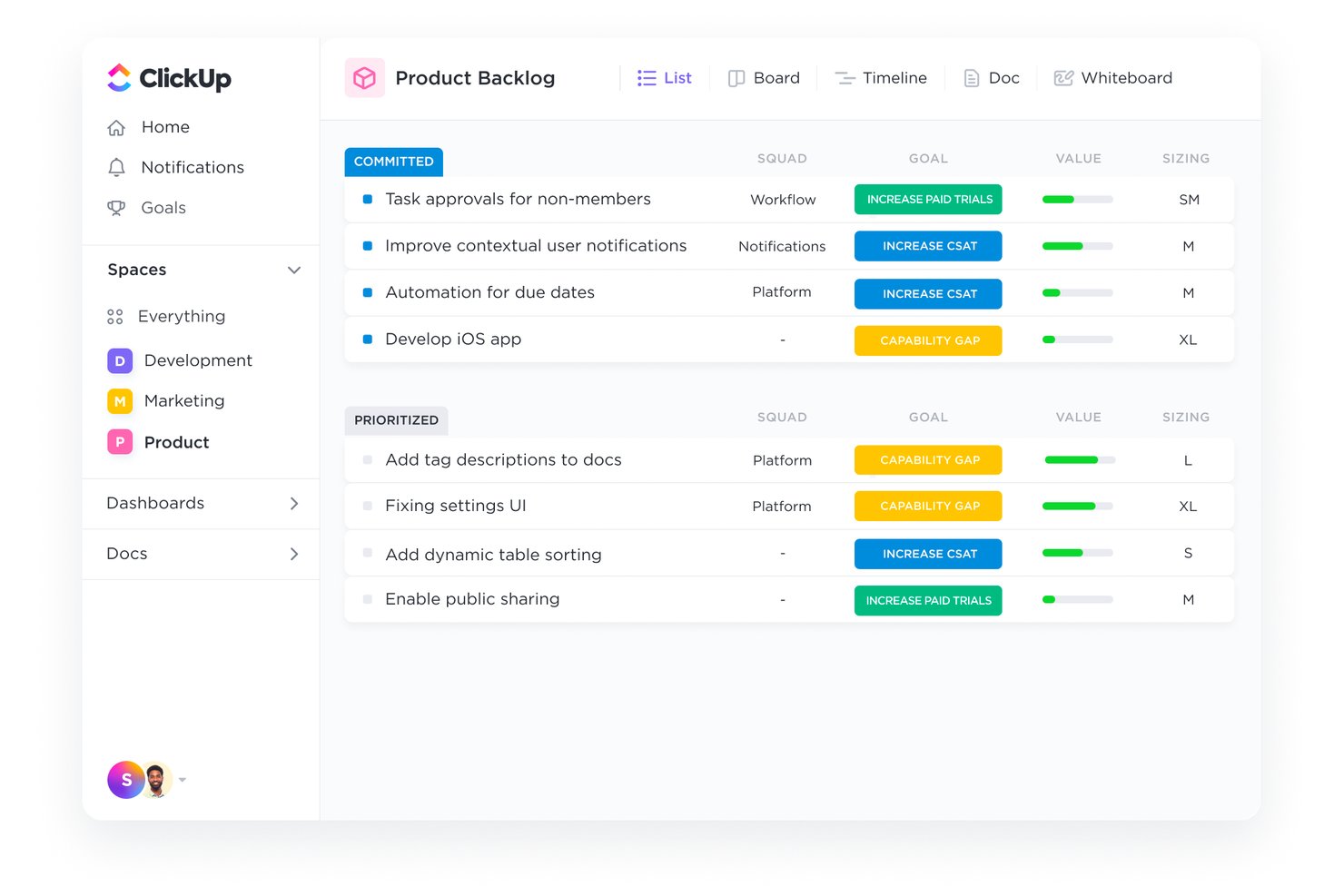Click CAPABILITY GAP tag on Fixing settings UI
Image resolution: width=1344 pixels, height=896 pixels.
pos(928,507)
